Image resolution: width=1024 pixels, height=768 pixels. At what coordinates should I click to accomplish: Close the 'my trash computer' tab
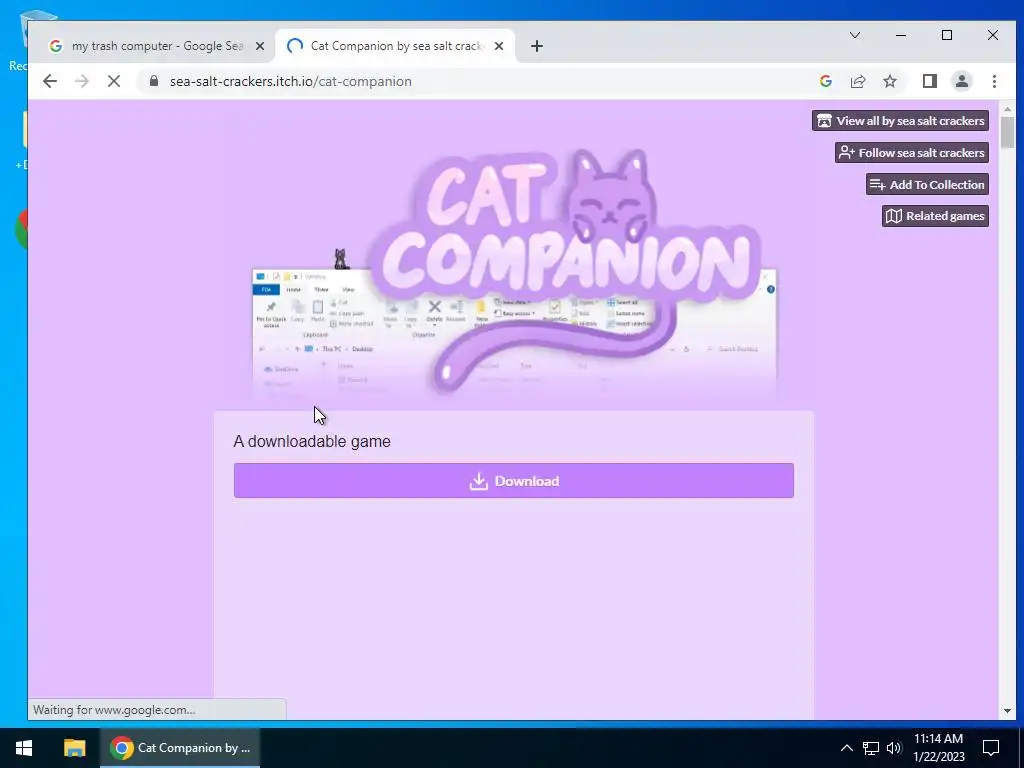pos(260,46)
